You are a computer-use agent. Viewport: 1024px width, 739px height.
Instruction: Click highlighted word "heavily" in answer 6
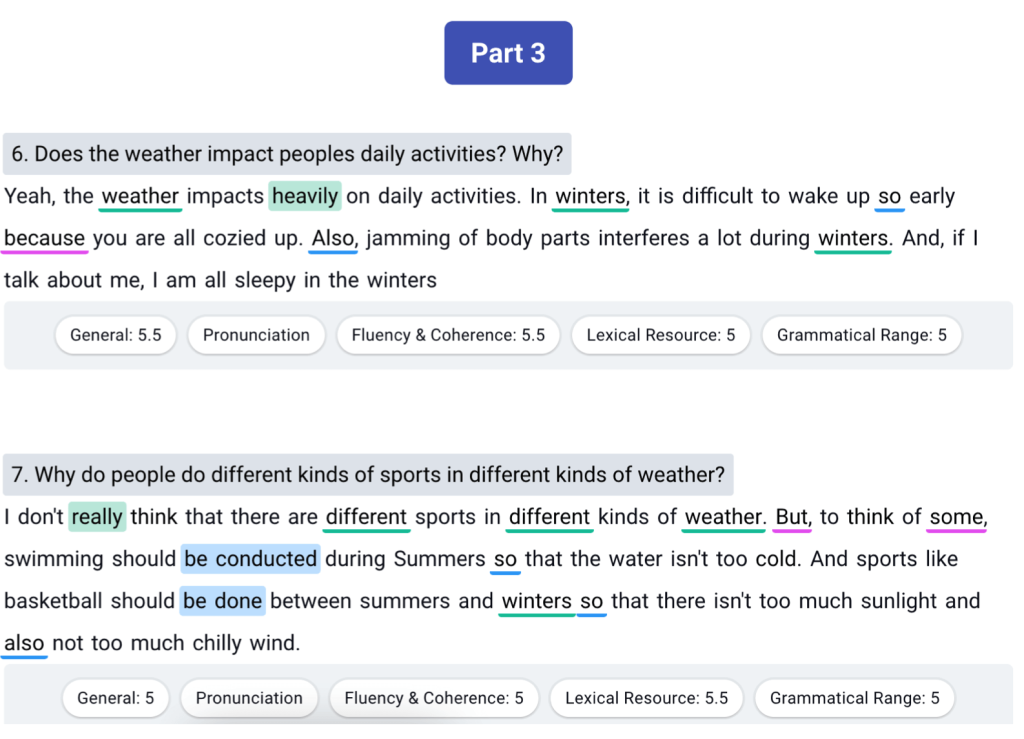(x=305, y=196)
